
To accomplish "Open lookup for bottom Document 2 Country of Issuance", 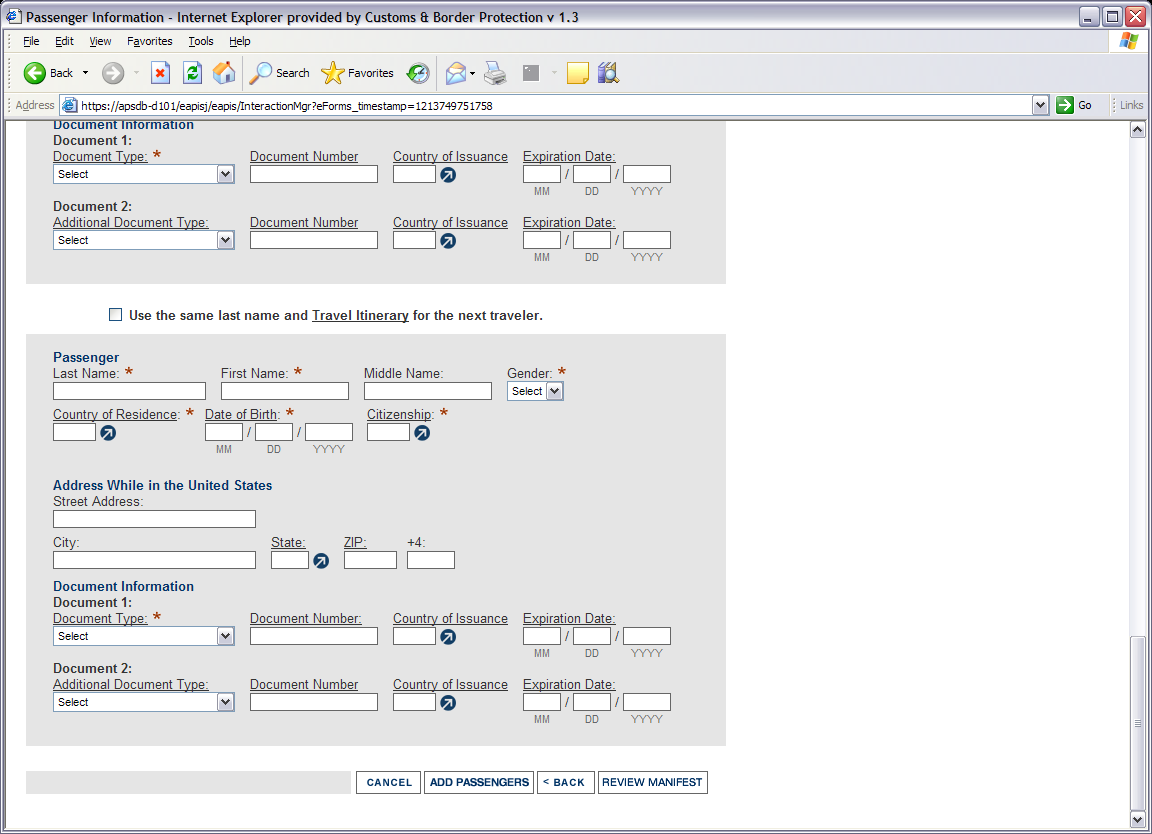I will tap(448, 703).
